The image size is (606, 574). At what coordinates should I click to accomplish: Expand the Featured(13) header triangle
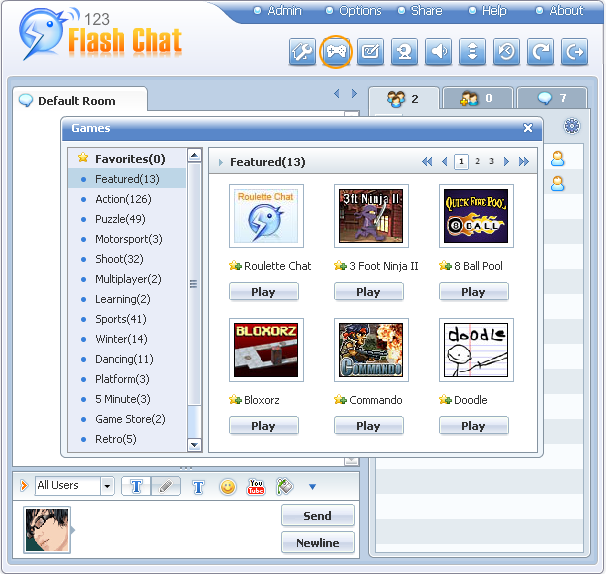point(221,162)
